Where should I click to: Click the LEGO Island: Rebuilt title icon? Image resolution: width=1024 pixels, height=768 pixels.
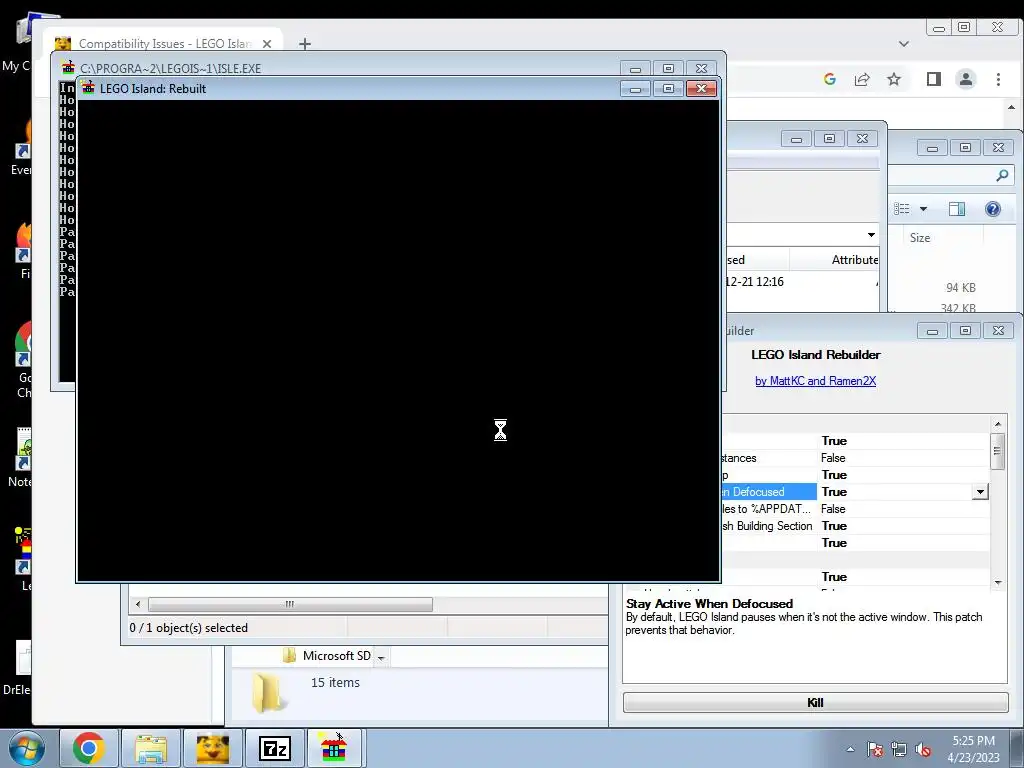[88, 88]
